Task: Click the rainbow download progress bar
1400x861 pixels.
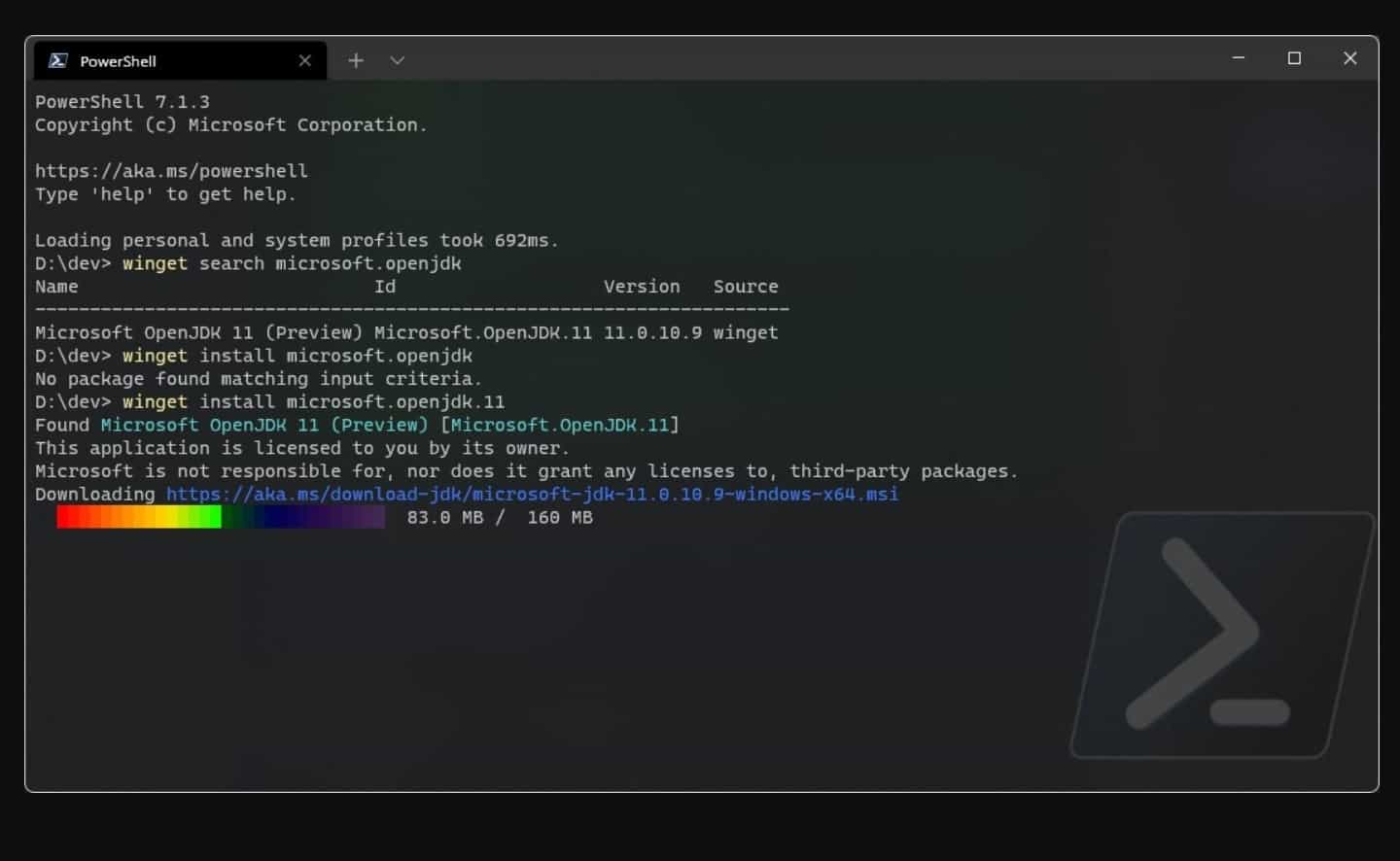Action: [x=221, y=517]
